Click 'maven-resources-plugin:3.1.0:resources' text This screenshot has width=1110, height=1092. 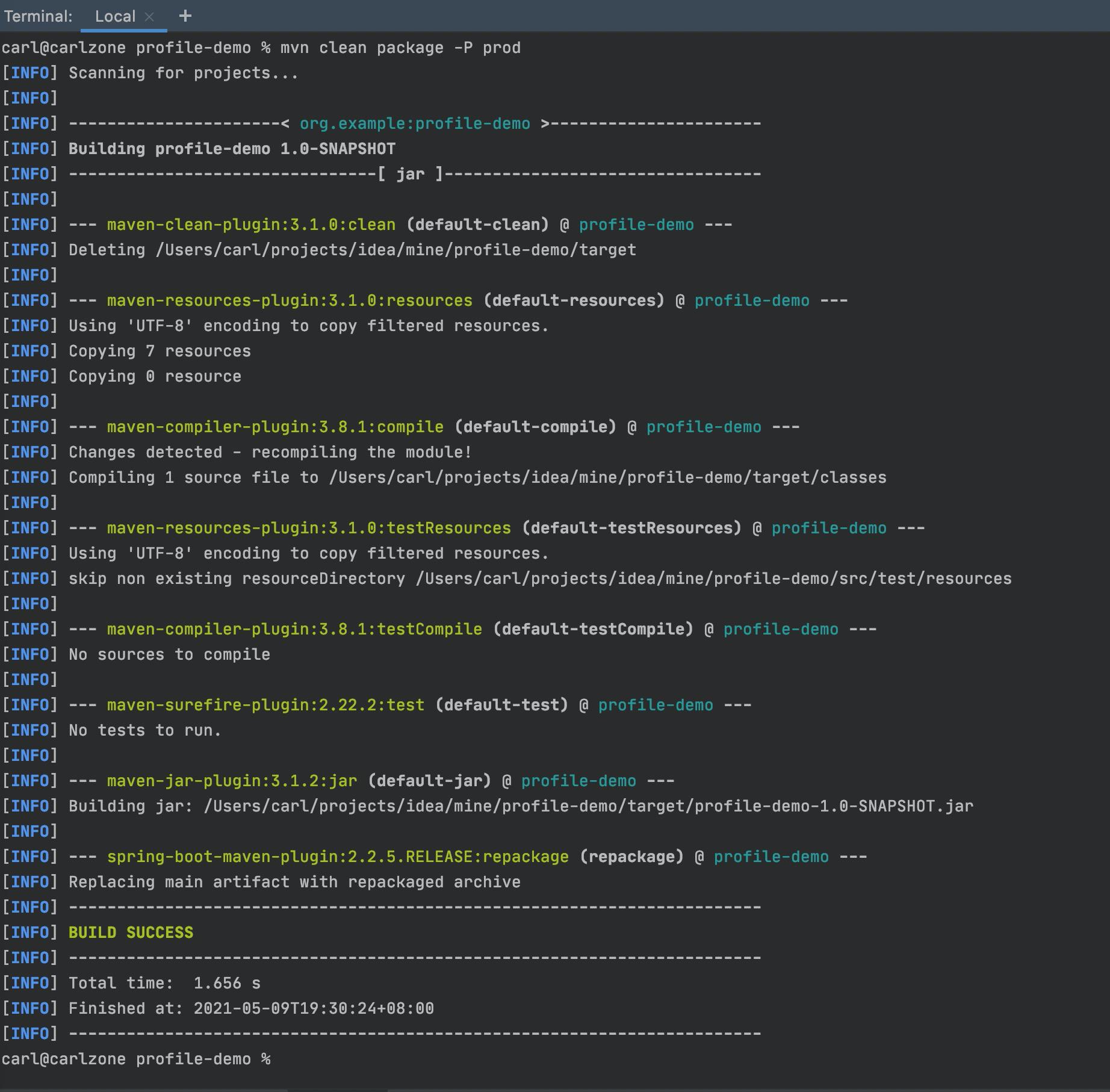[x=290, y=301]
